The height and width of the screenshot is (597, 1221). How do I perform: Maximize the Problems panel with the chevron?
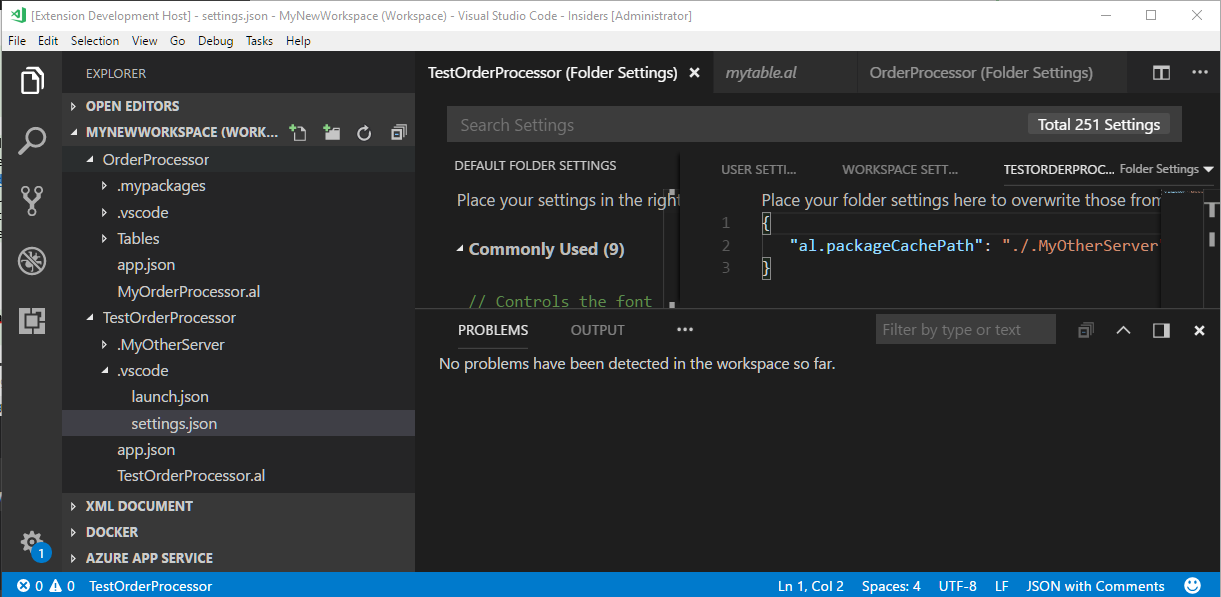point(1123,330)
